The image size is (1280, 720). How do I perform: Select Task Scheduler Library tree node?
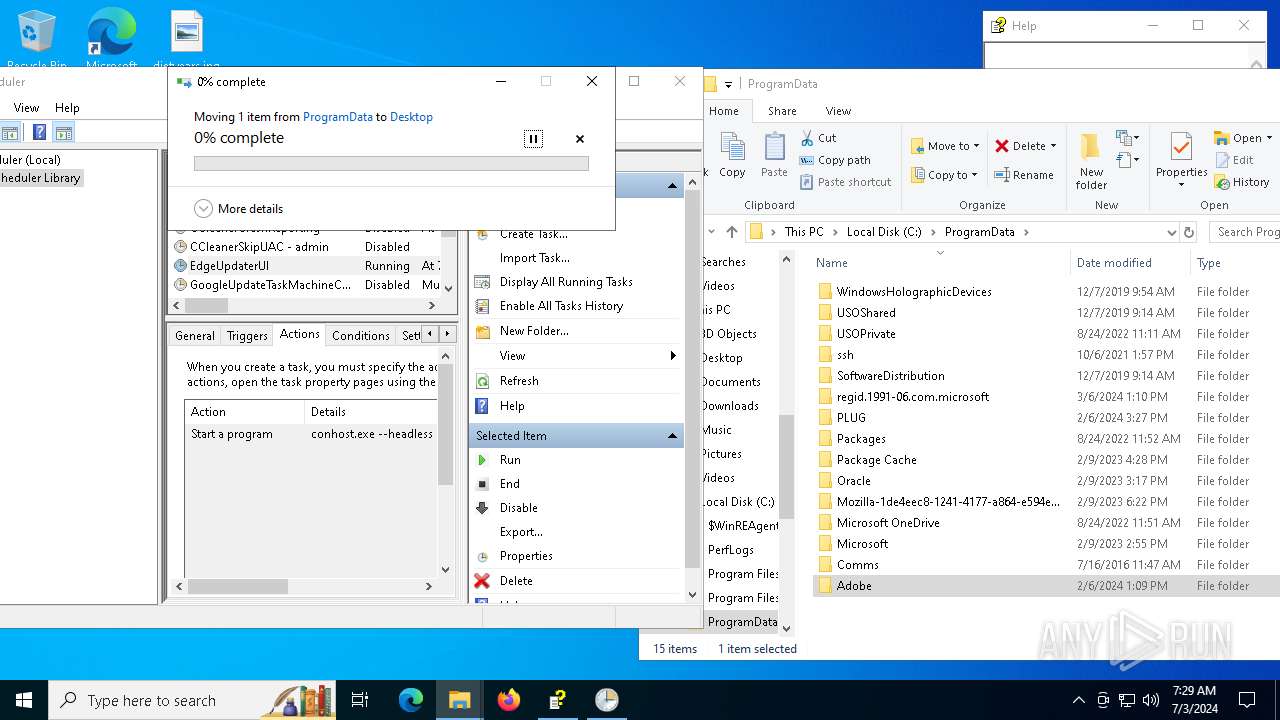click(42, 178)
